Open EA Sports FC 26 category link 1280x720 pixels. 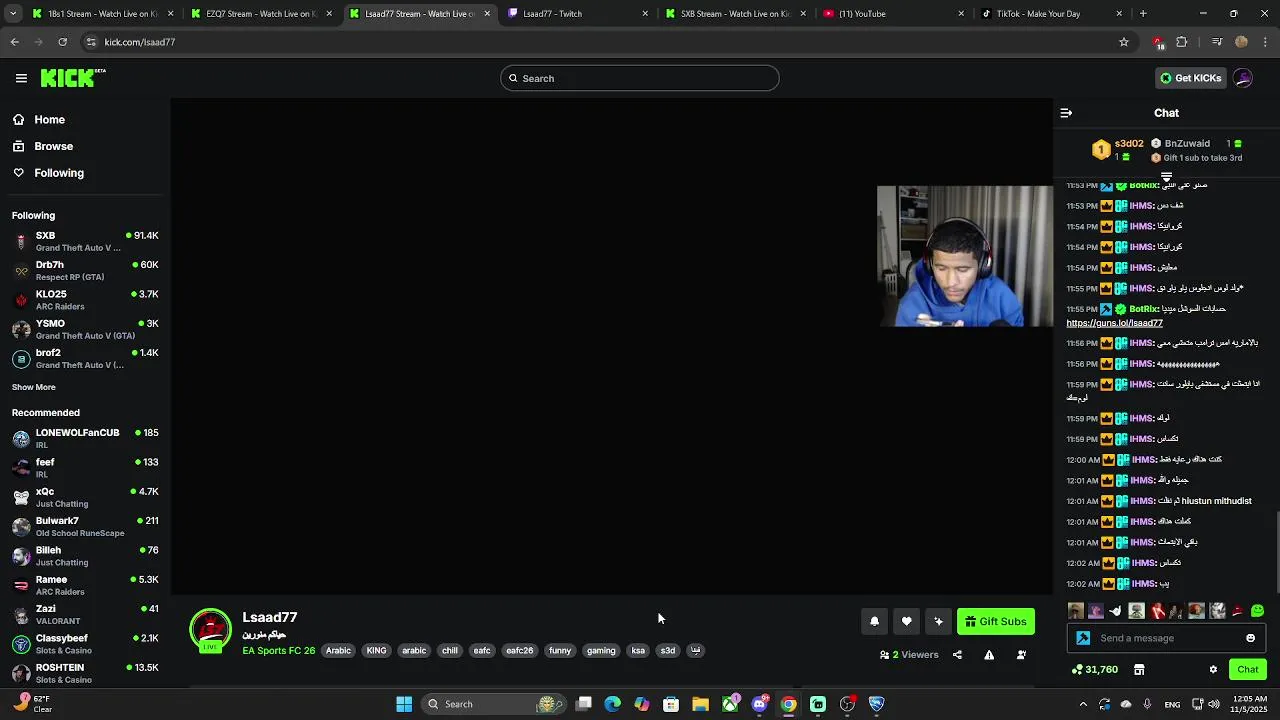(278, 651)
